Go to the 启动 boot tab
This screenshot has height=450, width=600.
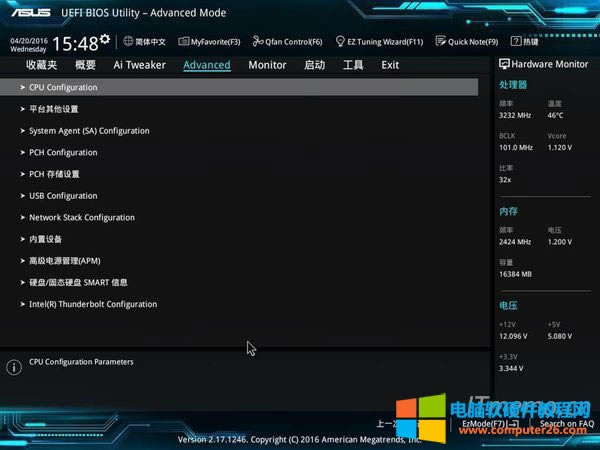pyautogui.click(x=315, y=65)
